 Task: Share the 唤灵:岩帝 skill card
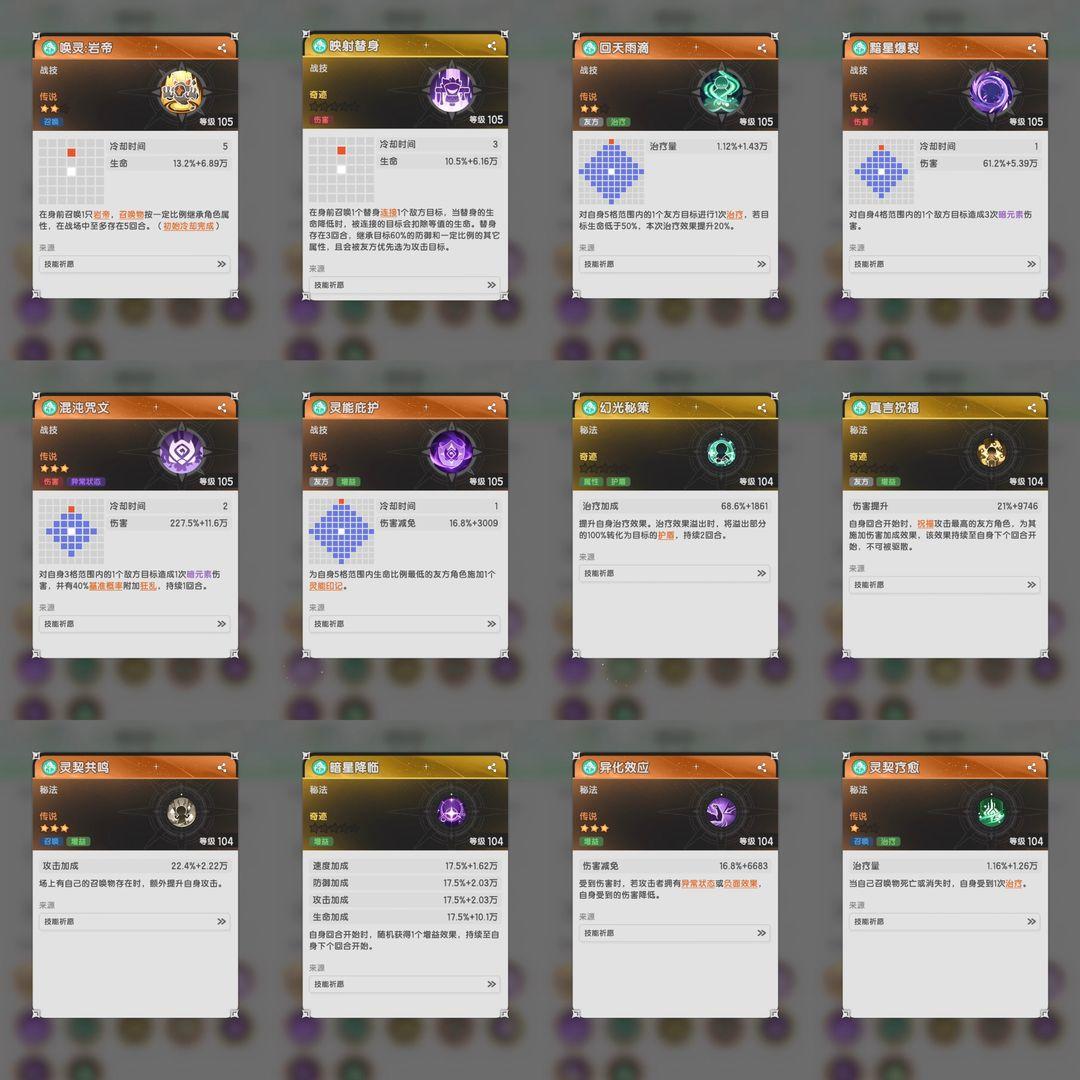click(x=222, y=48)
